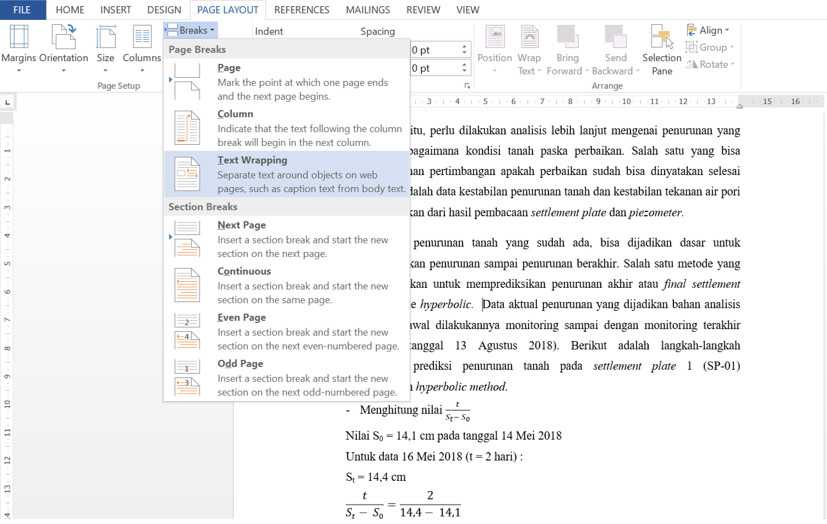Click the words 'hyperbolic method' in document
Viewport: 827px width, 524px height.
(x=461, y=387)
